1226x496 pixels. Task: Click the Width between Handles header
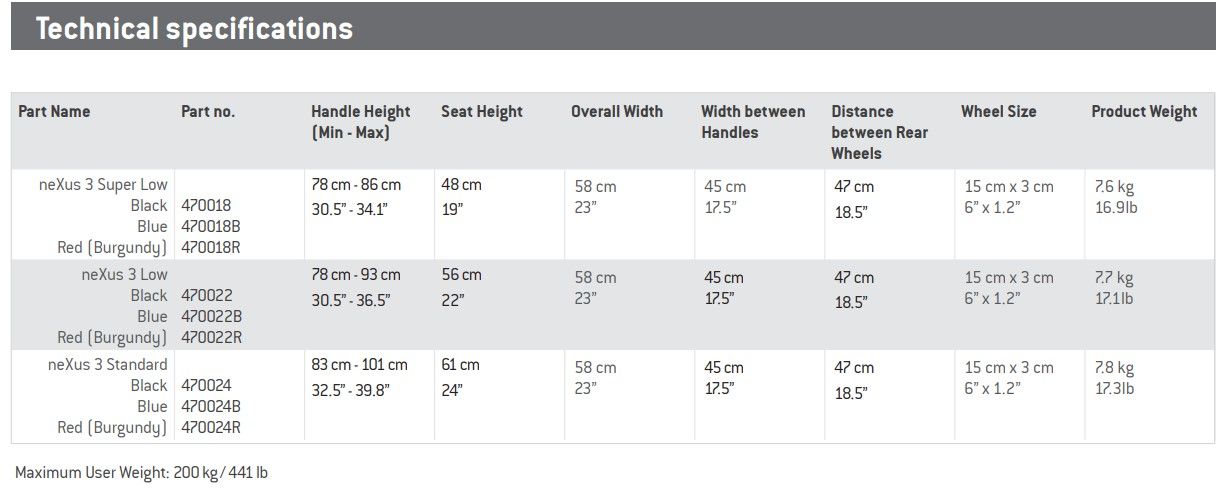tap(753, 122)
